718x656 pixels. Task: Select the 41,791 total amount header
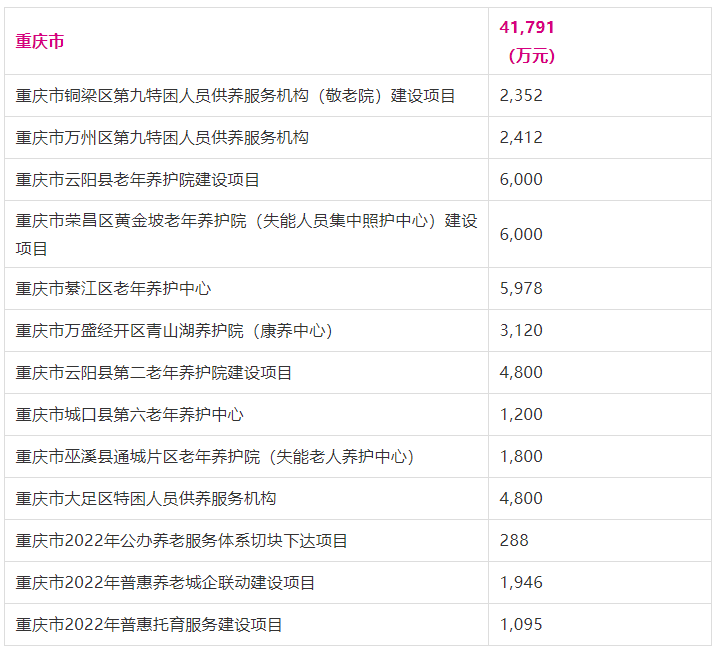(x=526, y=28)
